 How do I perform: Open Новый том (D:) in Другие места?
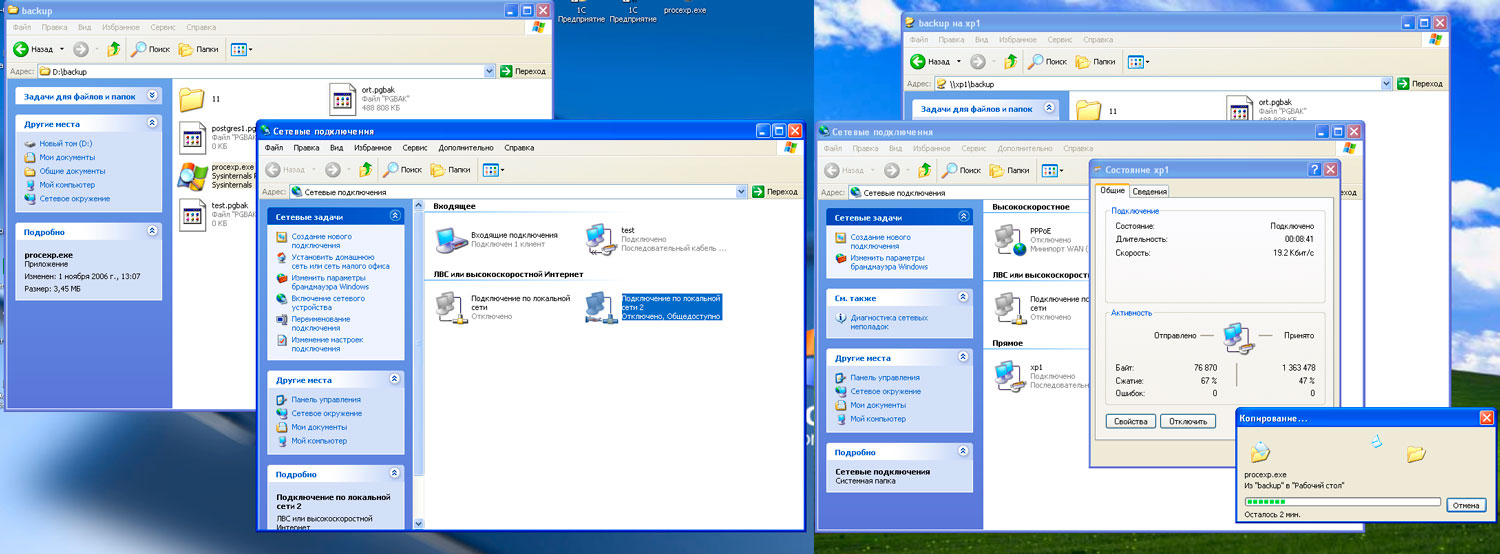click(x=65, y=144)
